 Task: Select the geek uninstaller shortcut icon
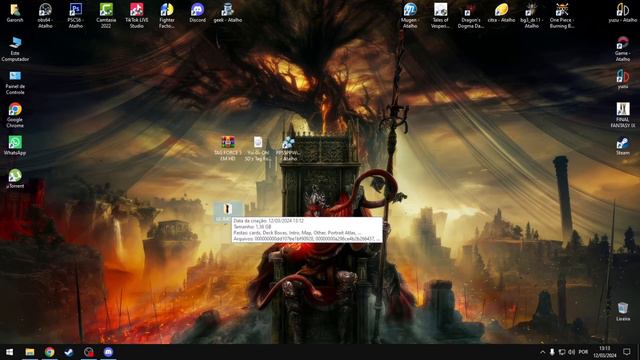click(x=228, y=13)
